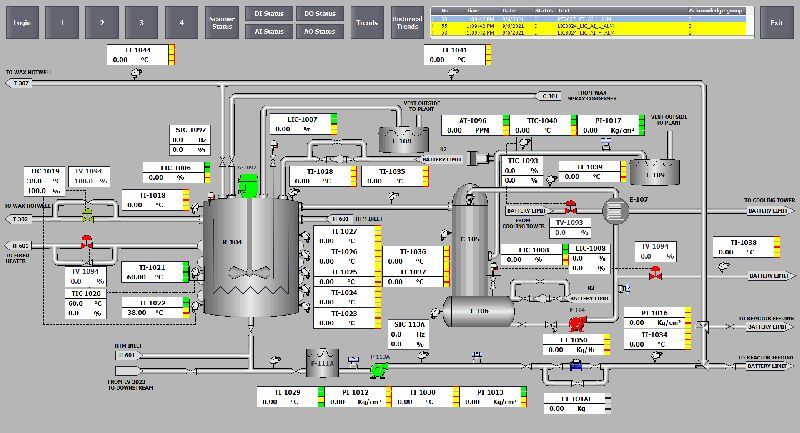The width and height of the screenshot is (800, 433).
Task: Toggle the green control valve on hot well line
Action: point(88,213)
